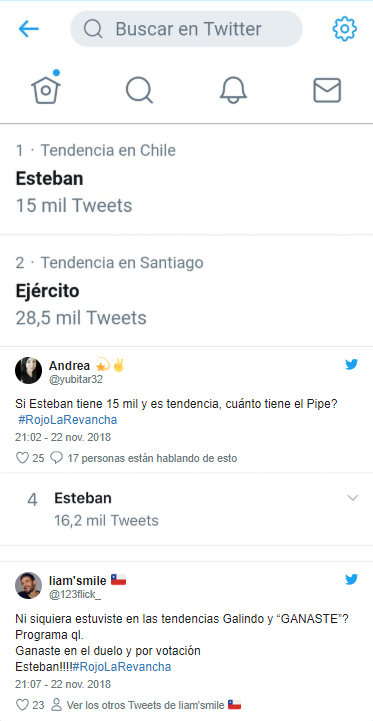The width and height of the screenshot is (373, 721).
Task: Click Twitter bird logo on liam'smile tweet
Action: 352,580
